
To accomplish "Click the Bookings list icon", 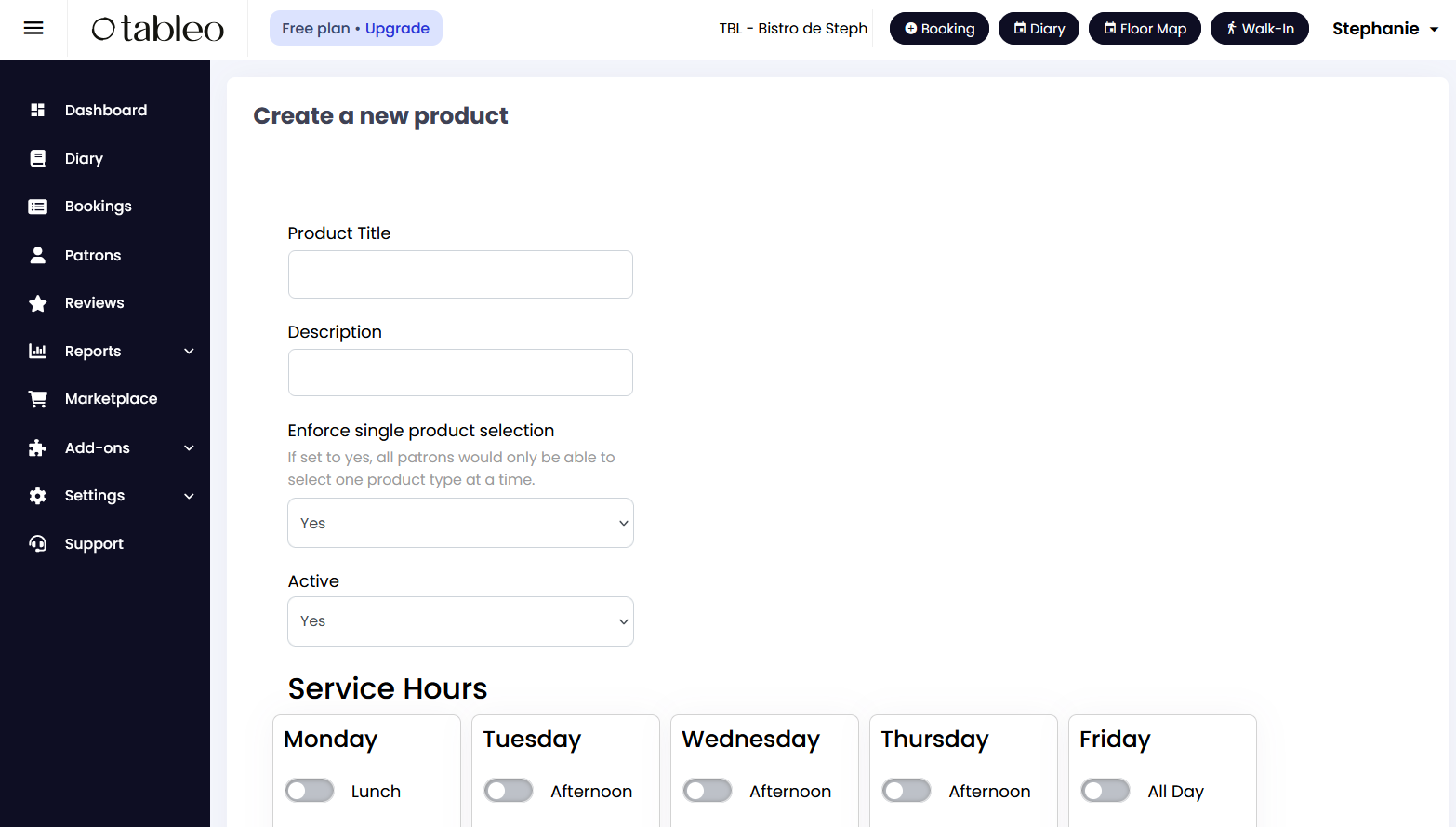I will coord(37,207).
